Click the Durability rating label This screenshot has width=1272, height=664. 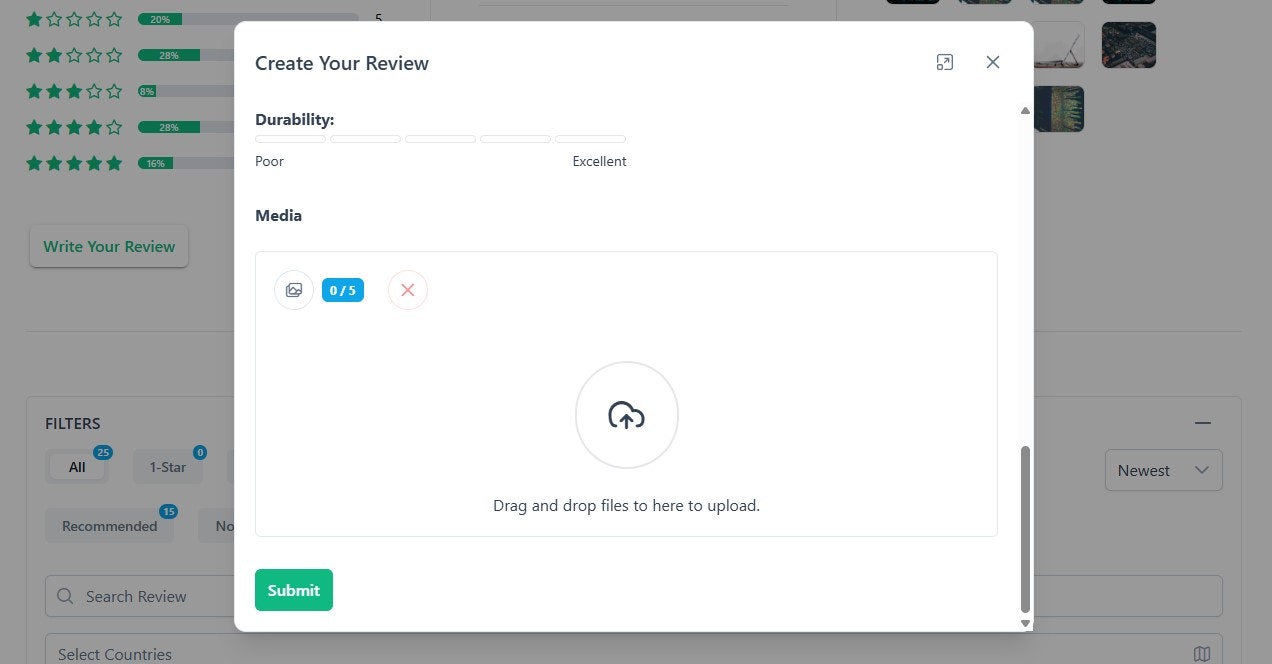[x=294, y=119]
